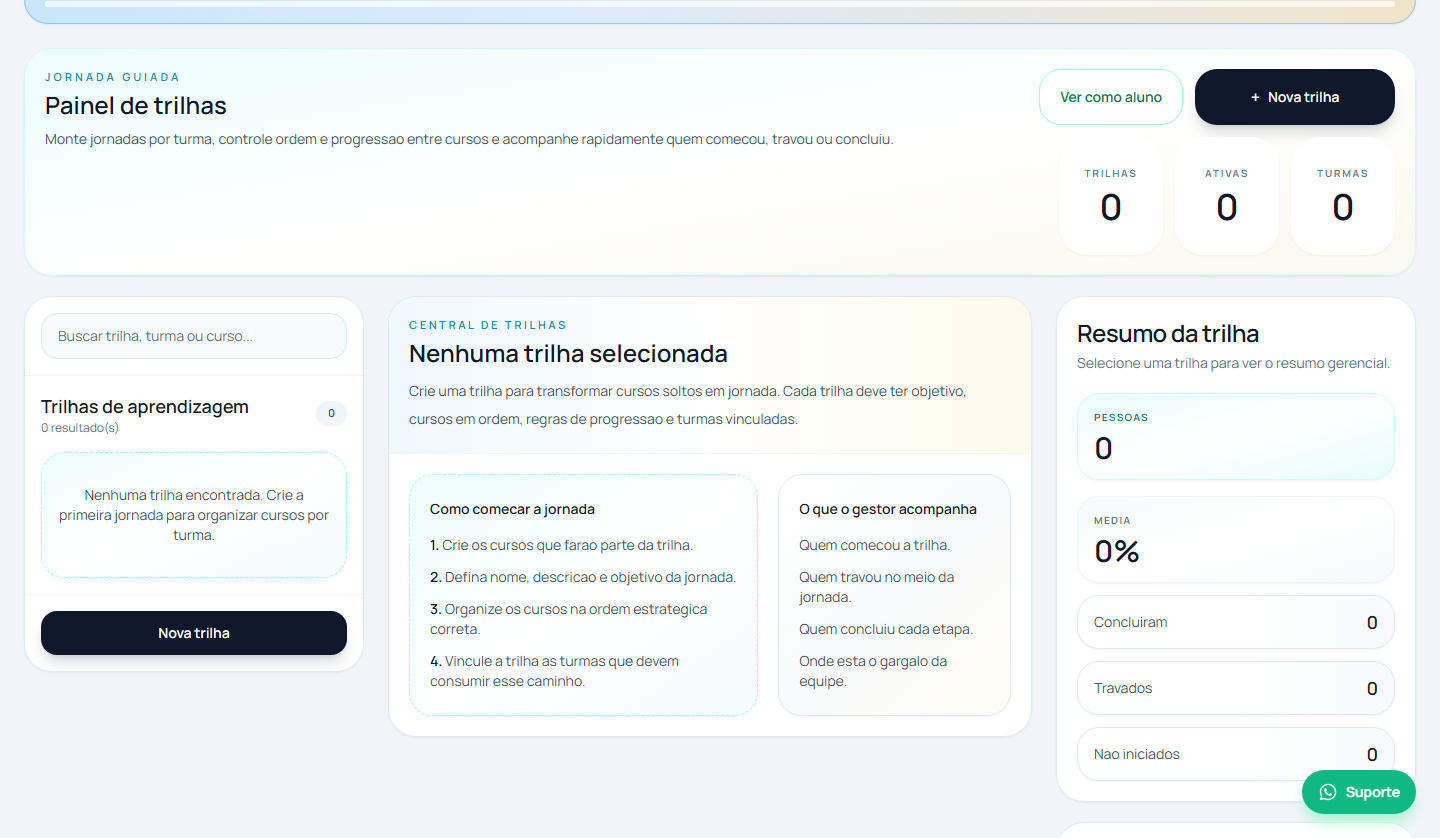Focus the Buscar trilha, turma ou curso field
Image resolution: width=1440 pixels, height=838 pixels.
(x=194, y=336)
